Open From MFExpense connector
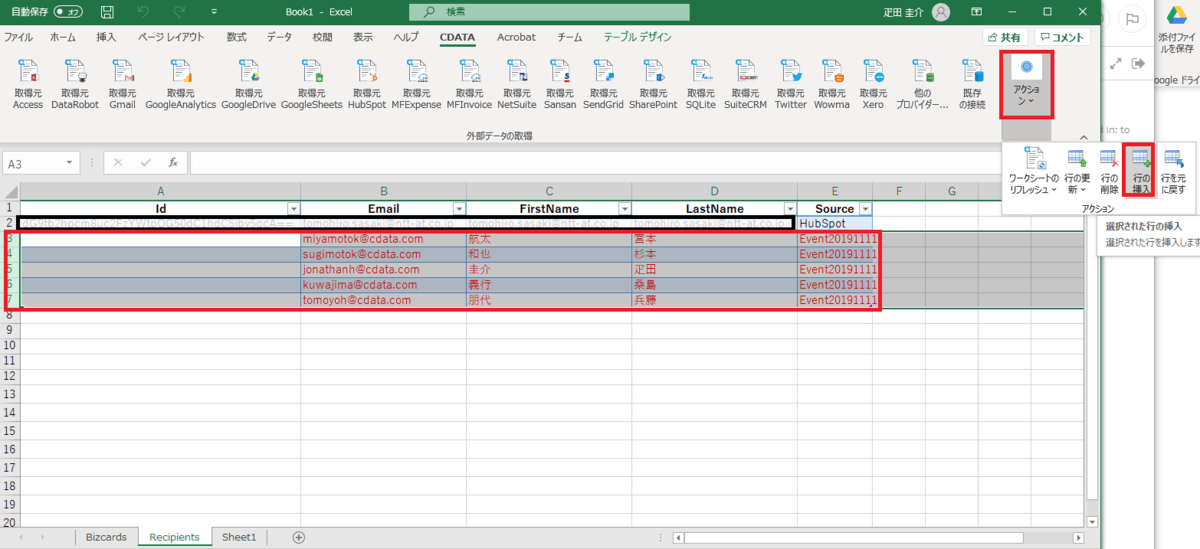The image size is (1200, 549). tap(416, 84)
